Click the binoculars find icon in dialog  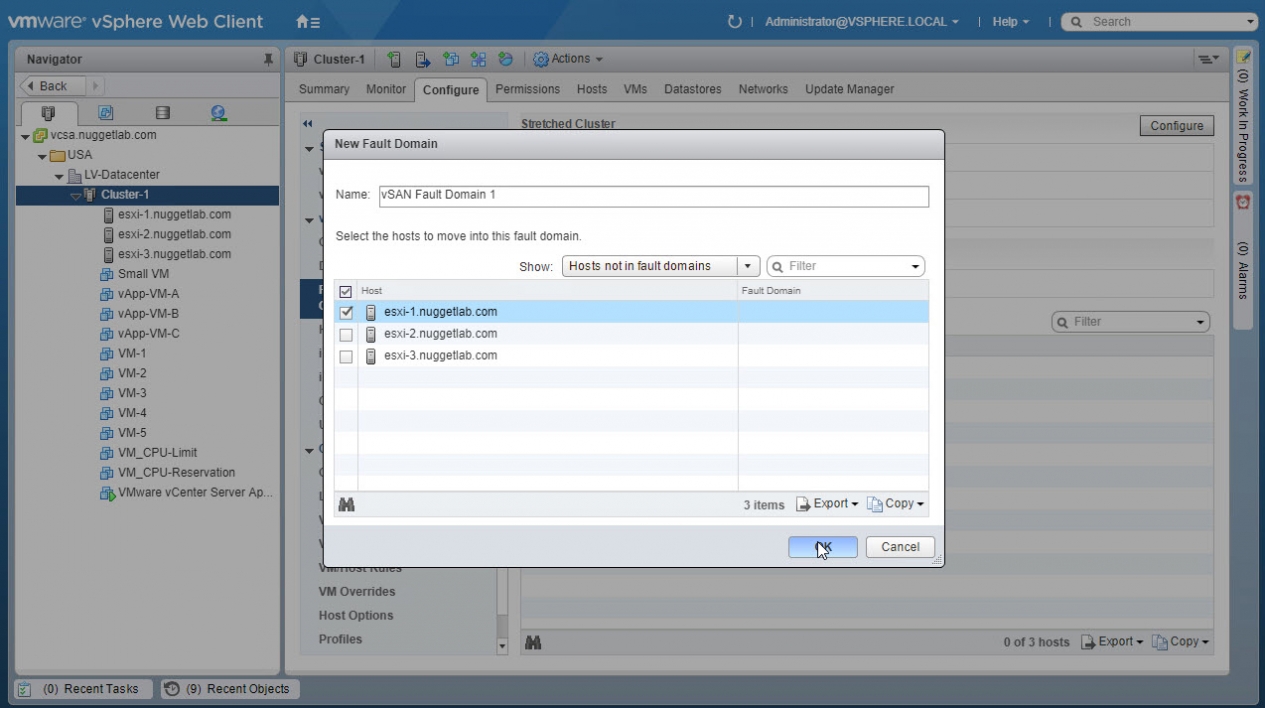pyautogui.click(x=346, y=505)
